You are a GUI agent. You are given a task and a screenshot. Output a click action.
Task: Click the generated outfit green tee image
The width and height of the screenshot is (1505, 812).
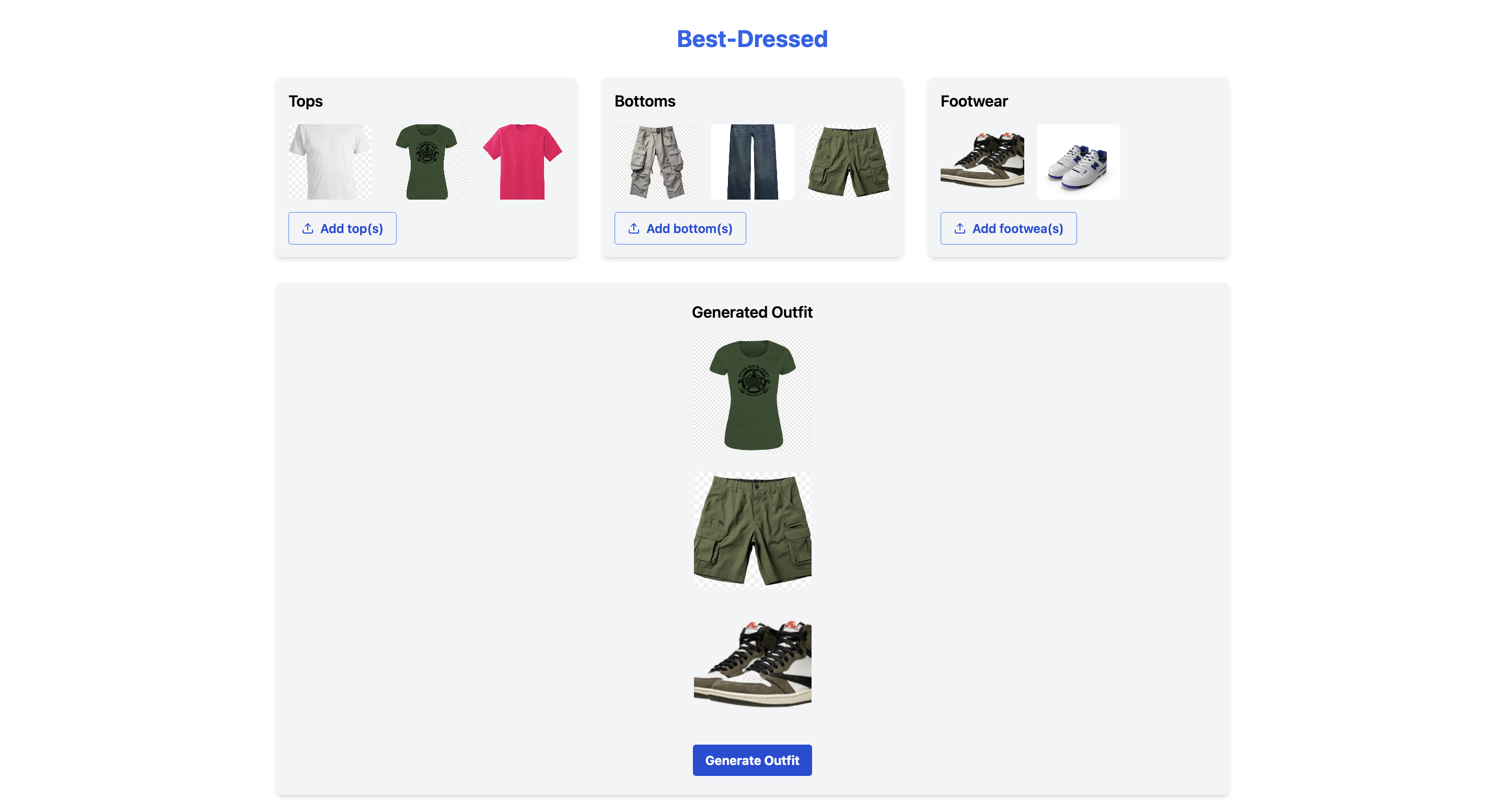pyautogui.click(x=752, y=395)
